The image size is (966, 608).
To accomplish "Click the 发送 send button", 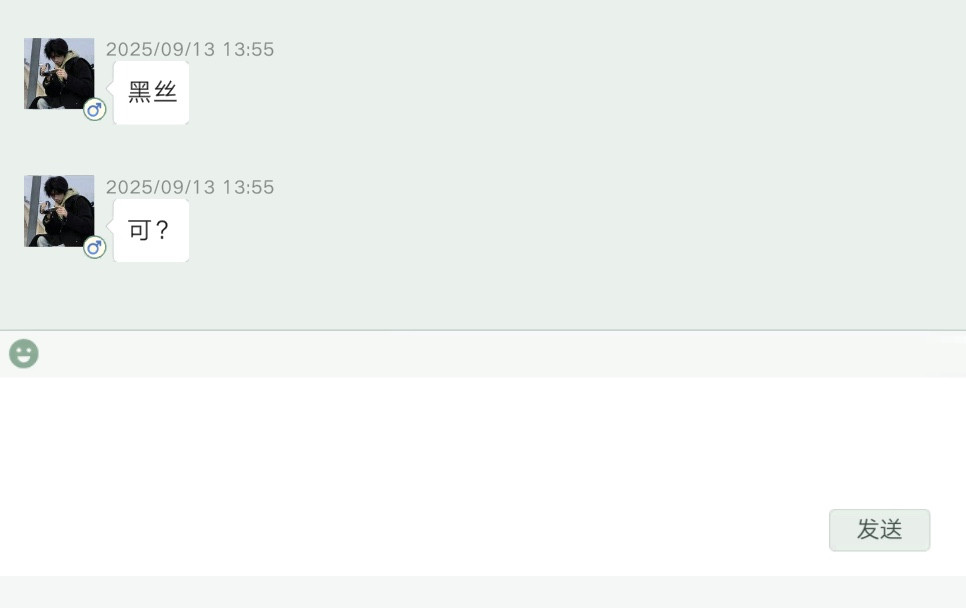I will coord(879,530).
